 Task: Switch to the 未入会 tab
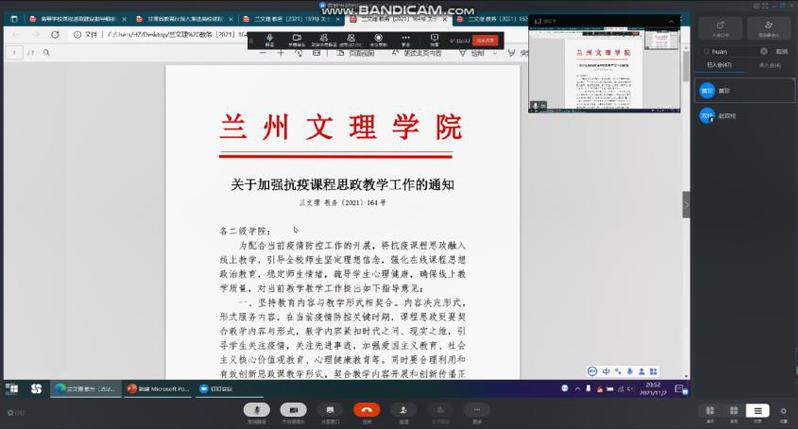pos(771,65)
